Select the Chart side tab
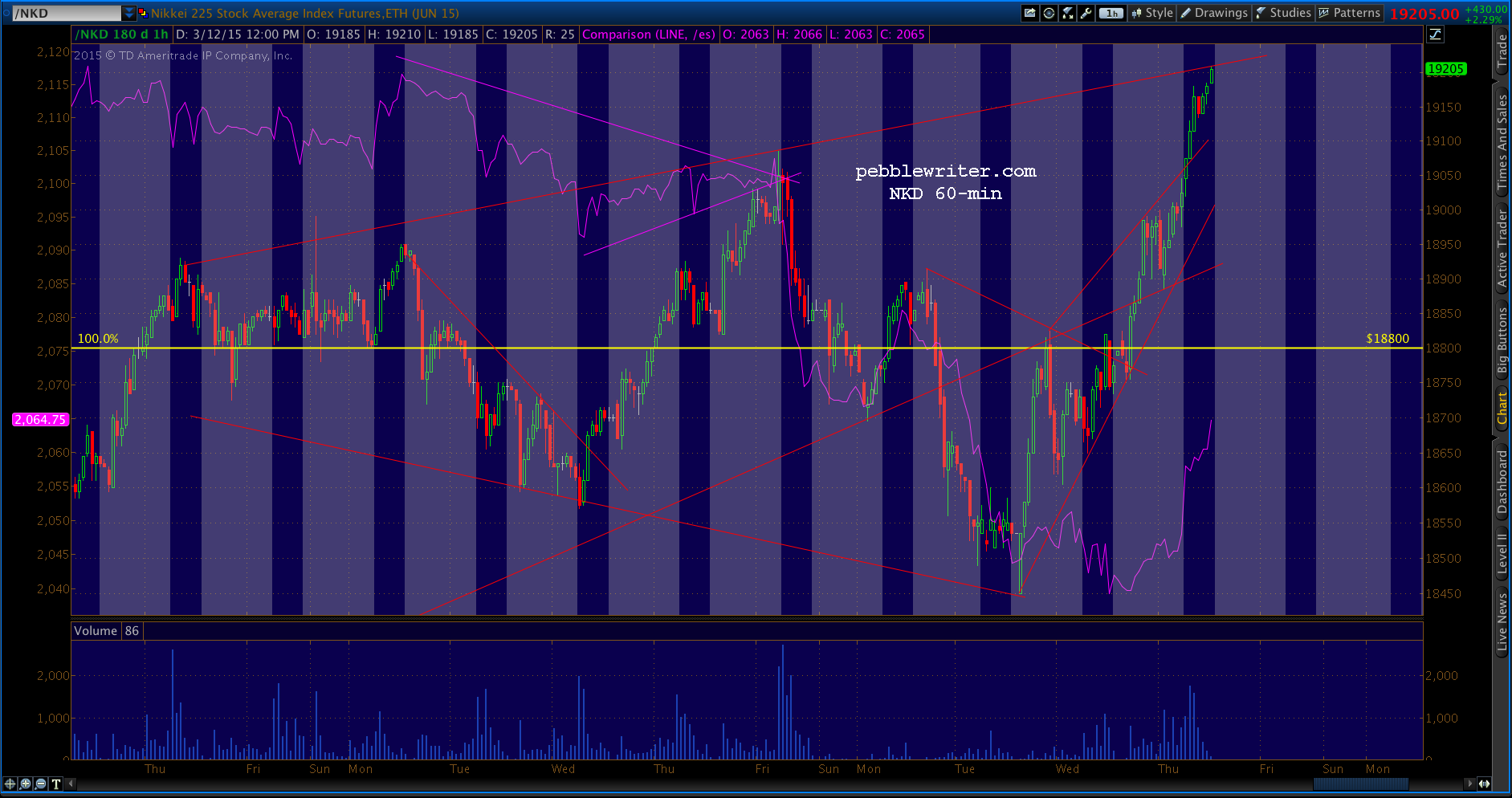Screen dimensions: 1512x798 click(x=1502, y=408)
